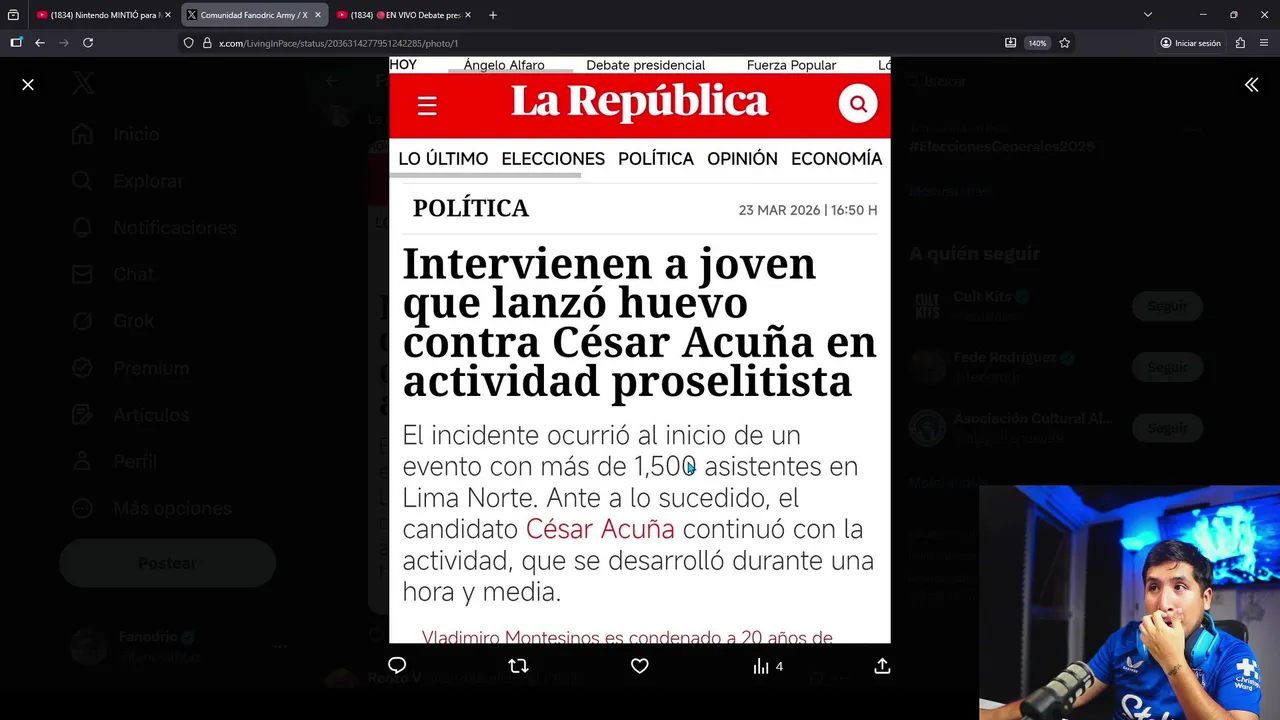Viewport: 1280px width, 720px height.
Task: Share the post with the share icon
Action: [x=882, y=666]
